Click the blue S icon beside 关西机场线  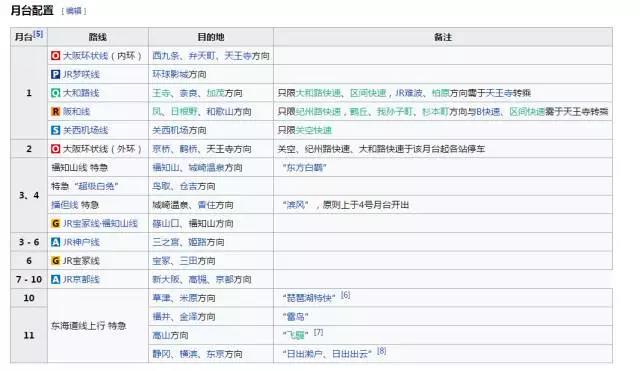[56, 130]
